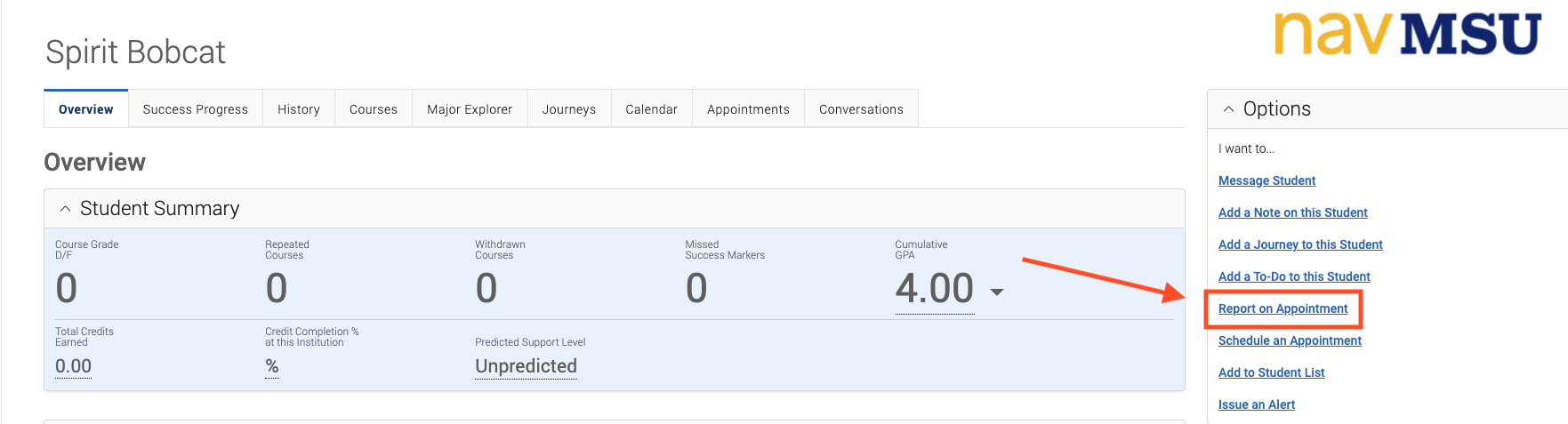Click Add a To-Do to this Student
This screenshot has width=1568, height=424.
pyautogui.click(x=1294, y=276)
